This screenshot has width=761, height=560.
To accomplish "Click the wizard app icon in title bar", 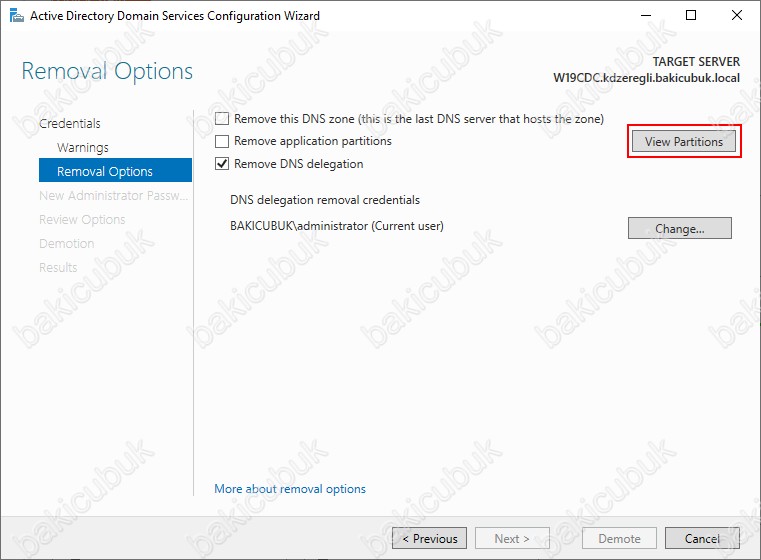I will pyautogui.click(x=16, y=16).
